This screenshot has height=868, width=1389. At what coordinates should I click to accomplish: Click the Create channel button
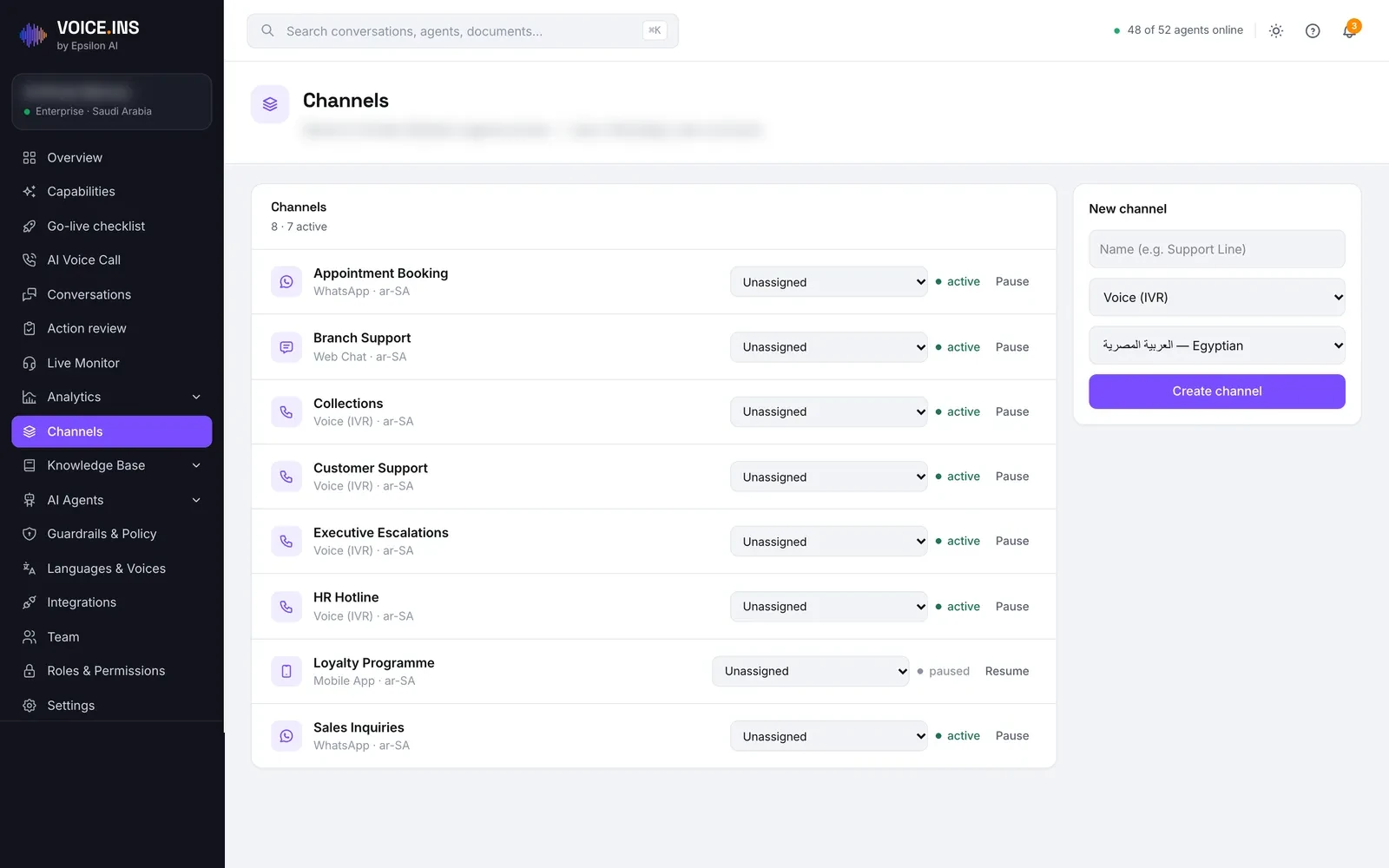point(1217,391)
